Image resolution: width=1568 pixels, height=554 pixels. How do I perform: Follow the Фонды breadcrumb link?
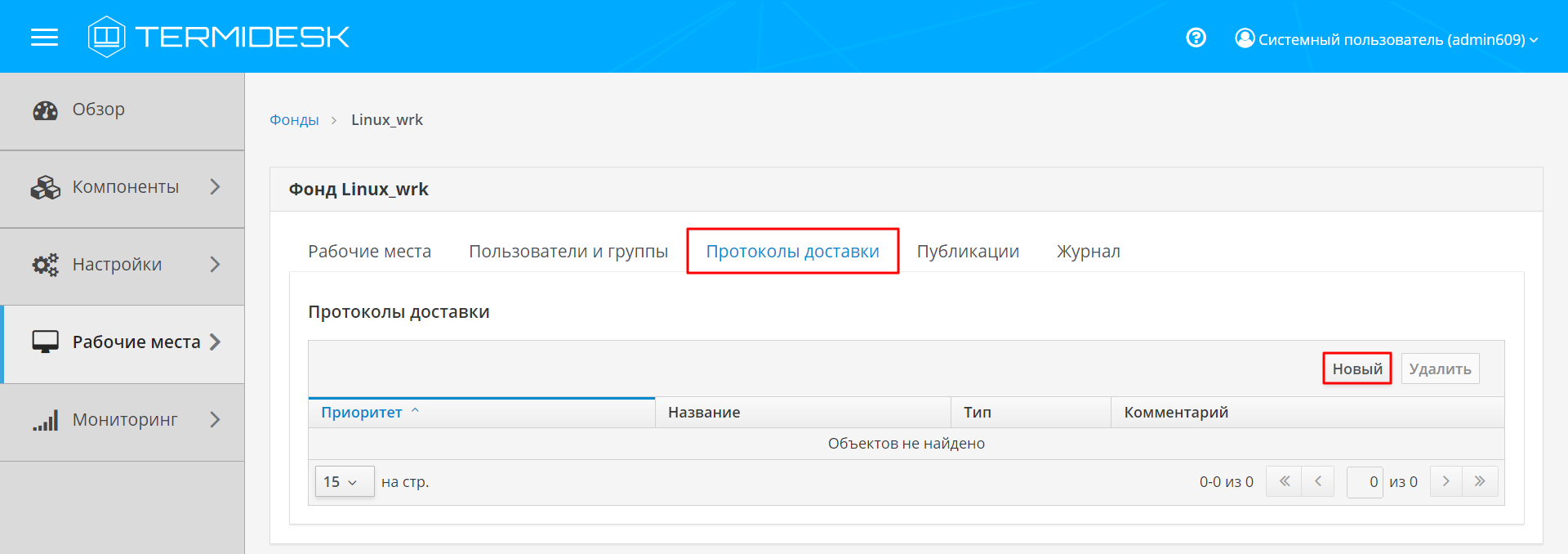pos(294,120)
